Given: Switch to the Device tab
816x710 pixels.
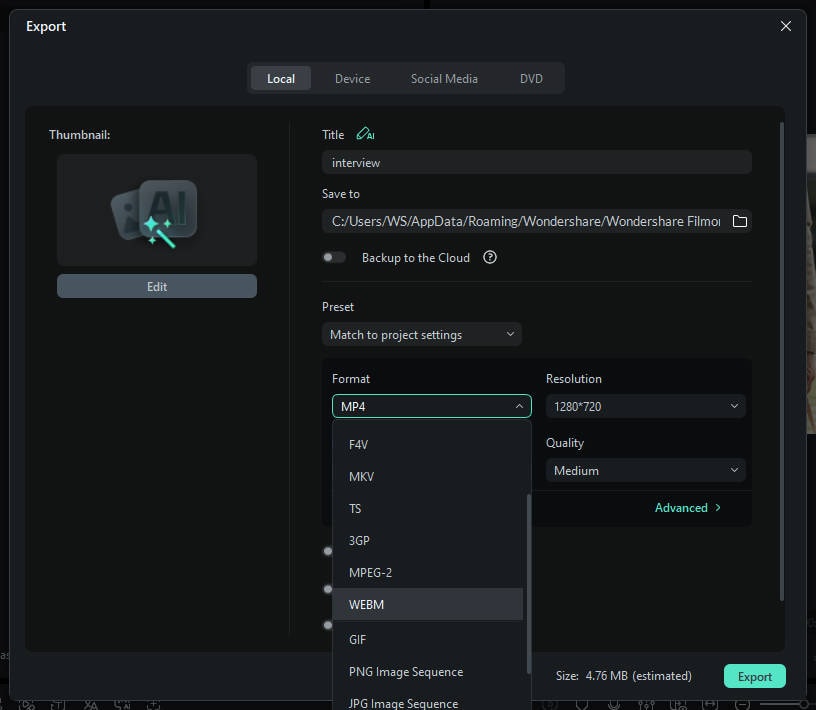Looking at the screenshot, I should 352,78.
